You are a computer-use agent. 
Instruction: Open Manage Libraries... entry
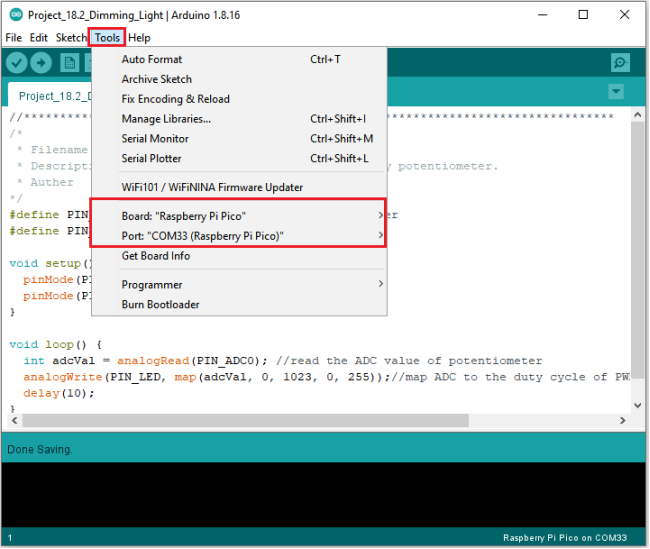click(x=239, y=119)
